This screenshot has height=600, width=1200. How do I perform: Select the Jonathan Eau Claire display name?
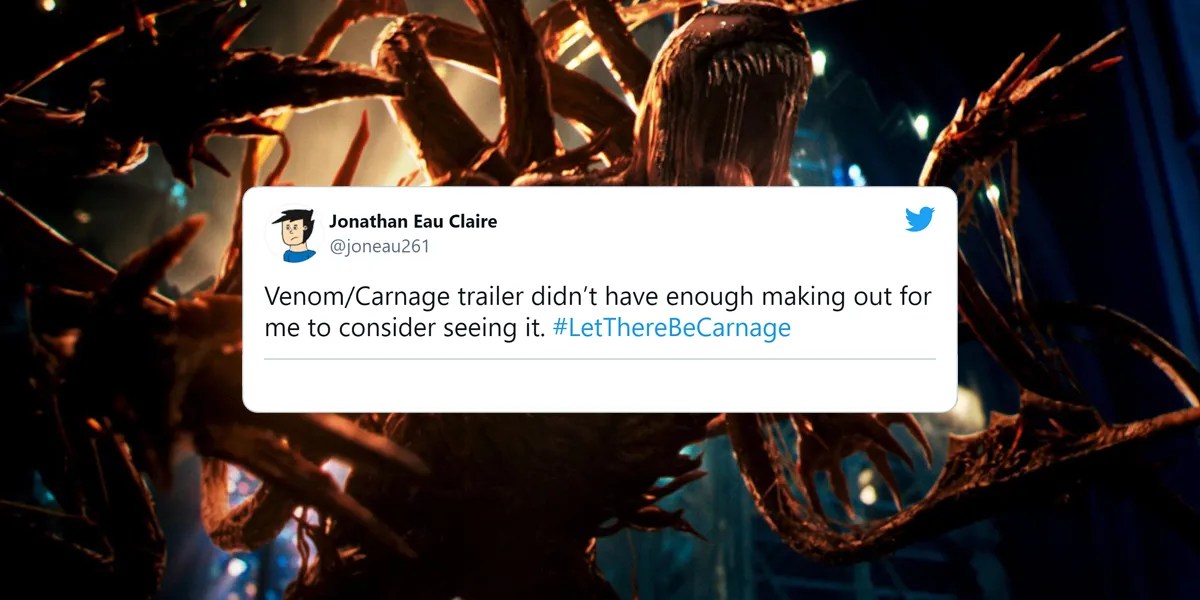click(413, 221)
